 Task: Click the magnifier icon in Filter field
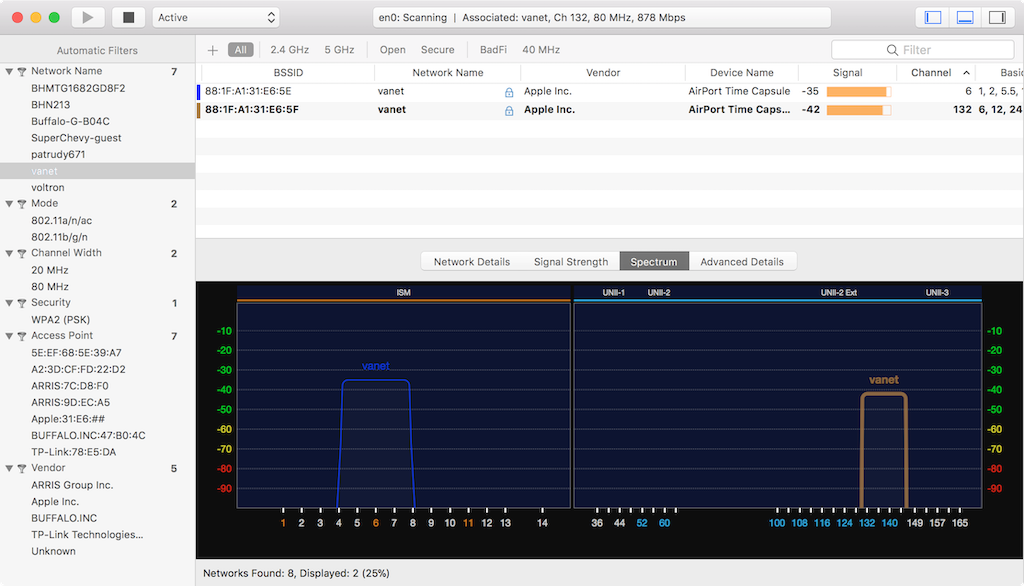[x=892, y=50]
